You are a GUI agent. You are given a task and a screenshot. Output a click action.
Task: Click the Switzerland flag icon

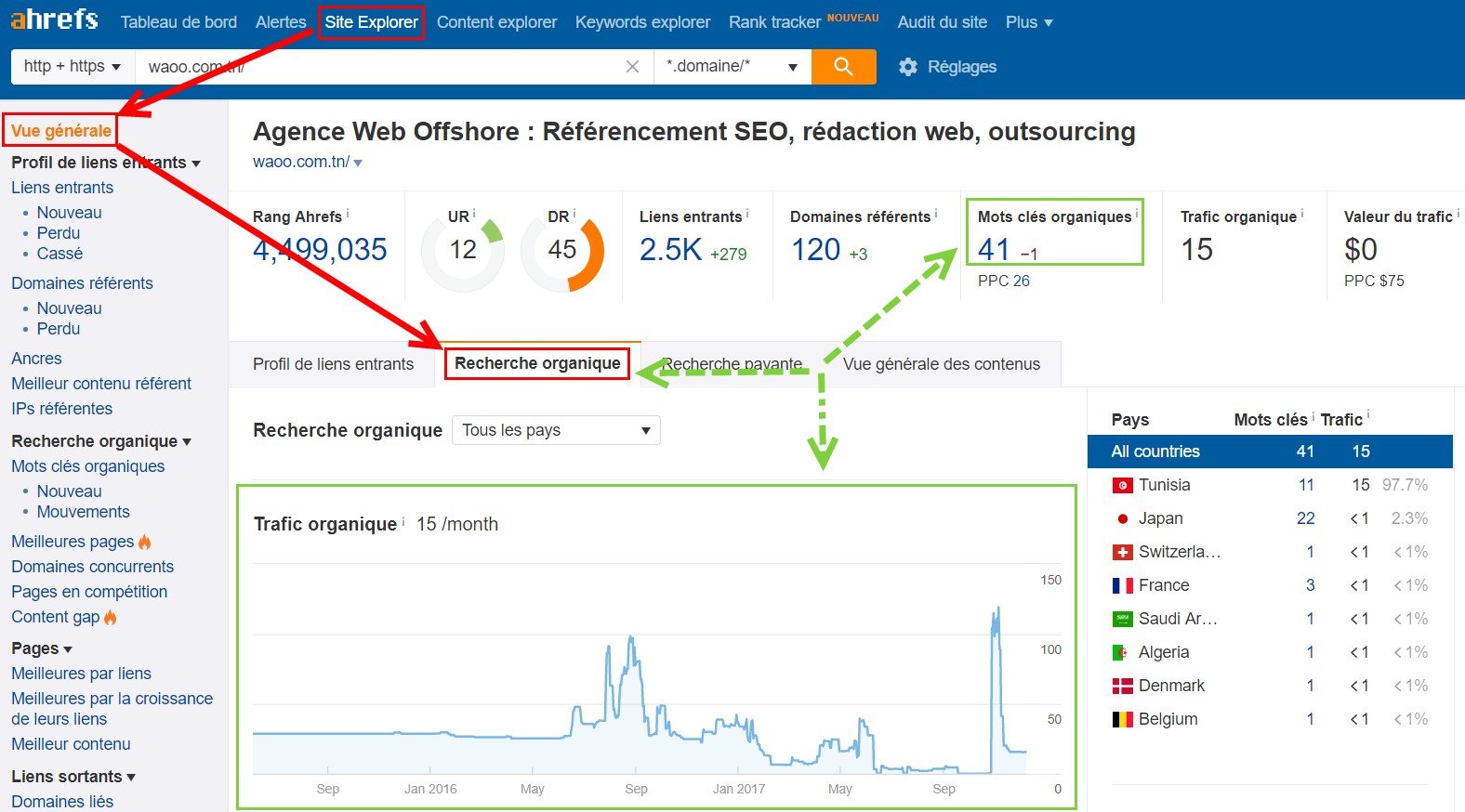tap(1123, 552)
